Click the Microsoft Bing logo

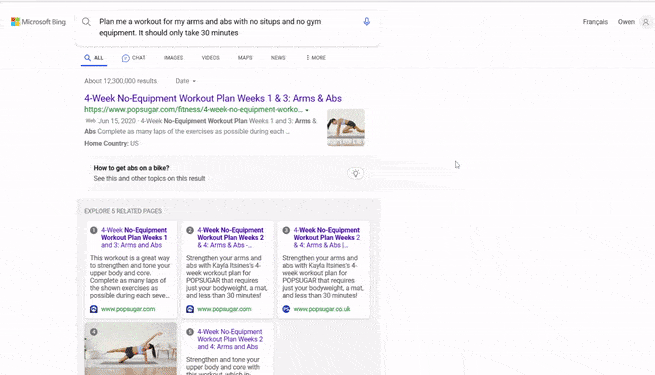(x=38, y=22)
